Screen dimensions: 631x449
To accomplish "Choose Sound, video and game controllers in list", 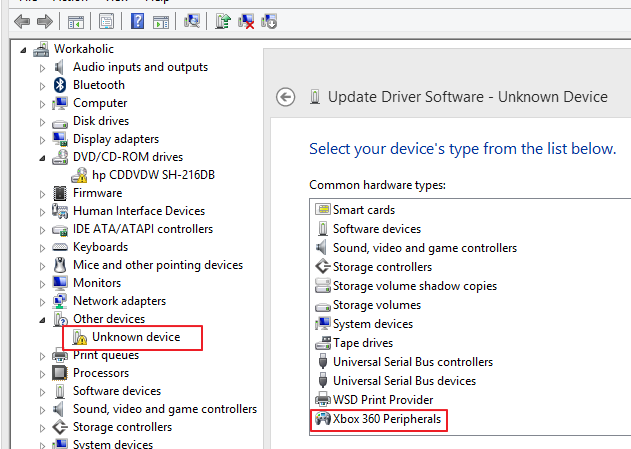I will coord(425,248).
